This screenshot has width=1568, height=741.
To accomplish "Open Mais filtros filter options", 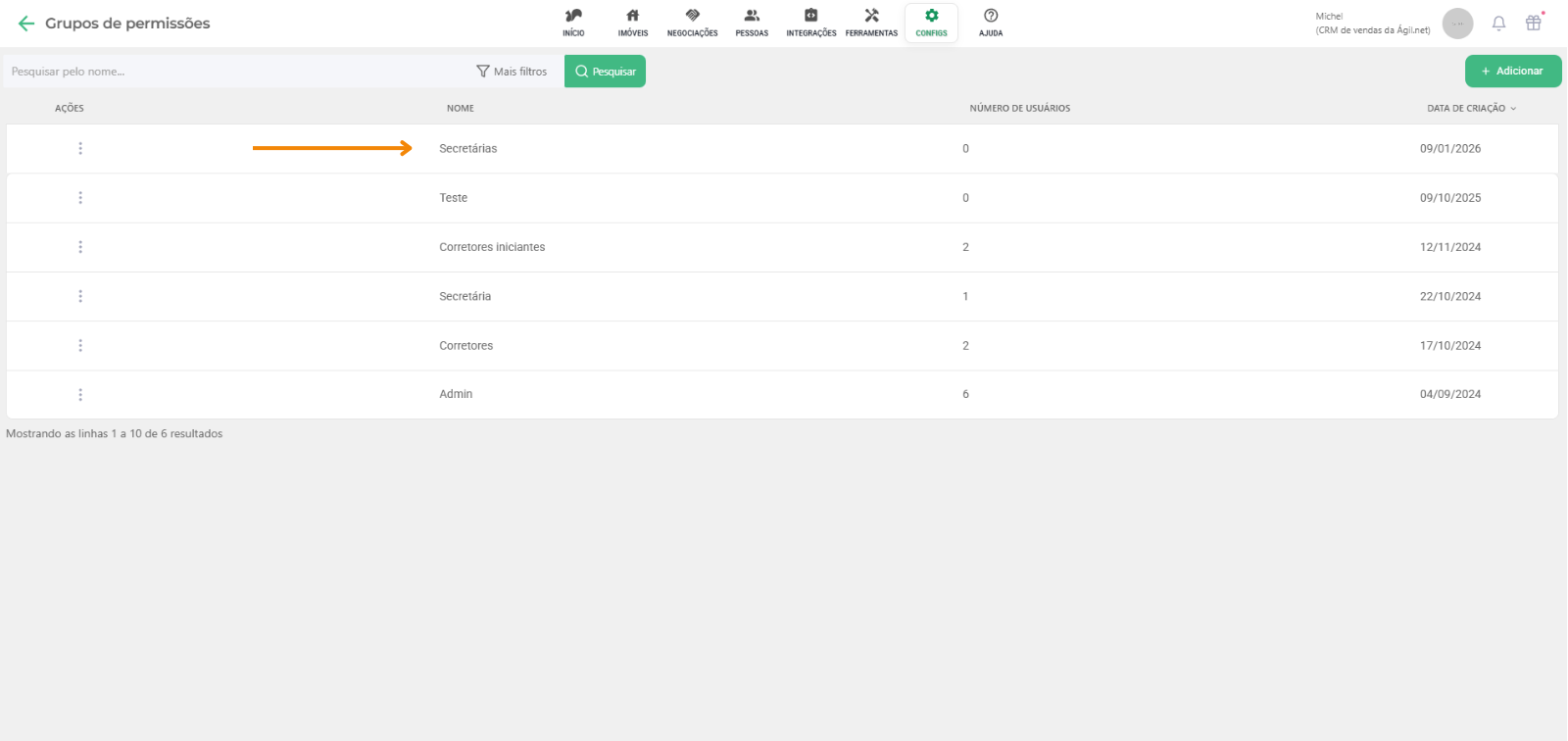I will [x=512, y=72].
